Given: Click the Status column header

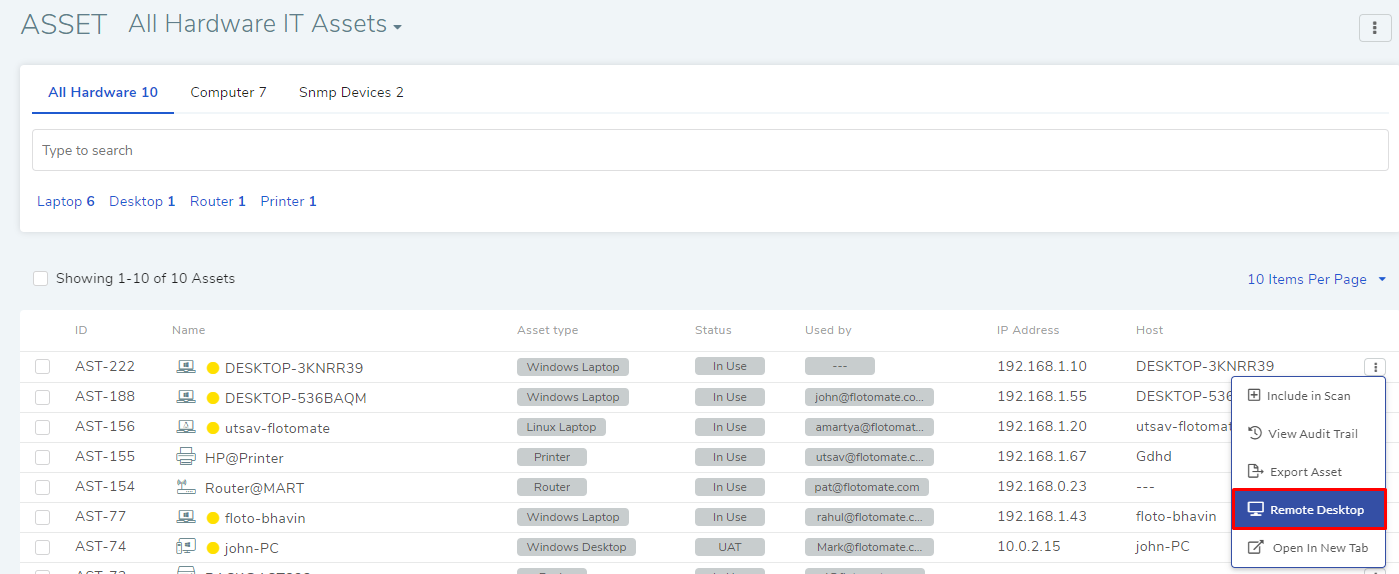Looking at the screenshot, I should [713, 330].
